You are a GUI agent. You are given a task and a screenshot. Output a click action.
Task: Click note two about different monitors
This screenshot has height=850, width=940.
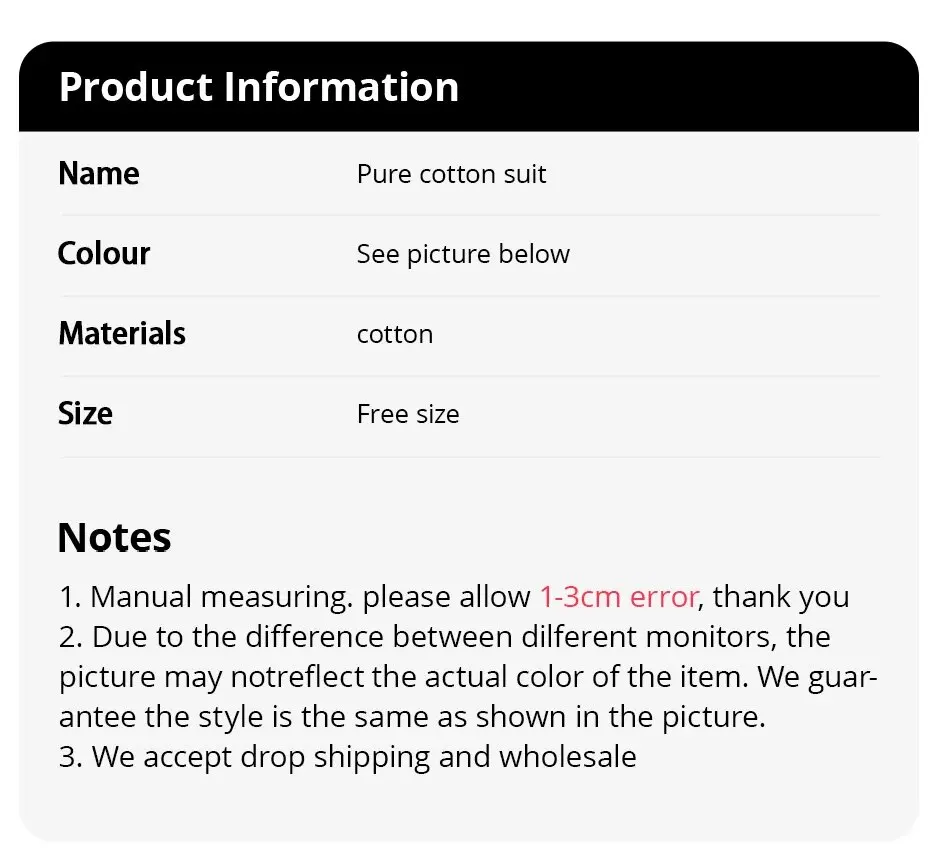coord(445,637)
